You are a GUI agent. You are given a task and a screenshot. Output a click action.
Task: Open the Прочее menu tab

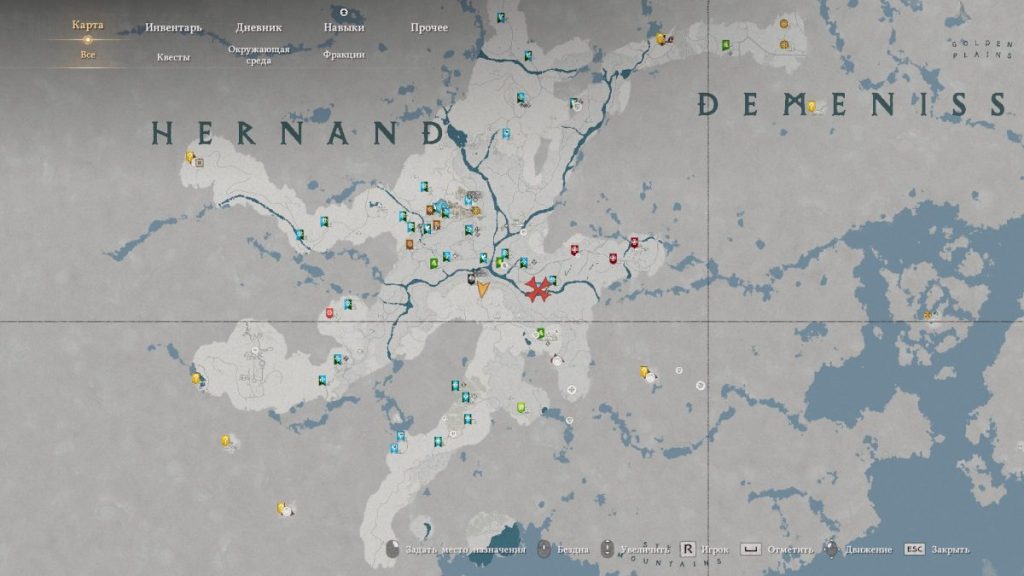(428, 27)
